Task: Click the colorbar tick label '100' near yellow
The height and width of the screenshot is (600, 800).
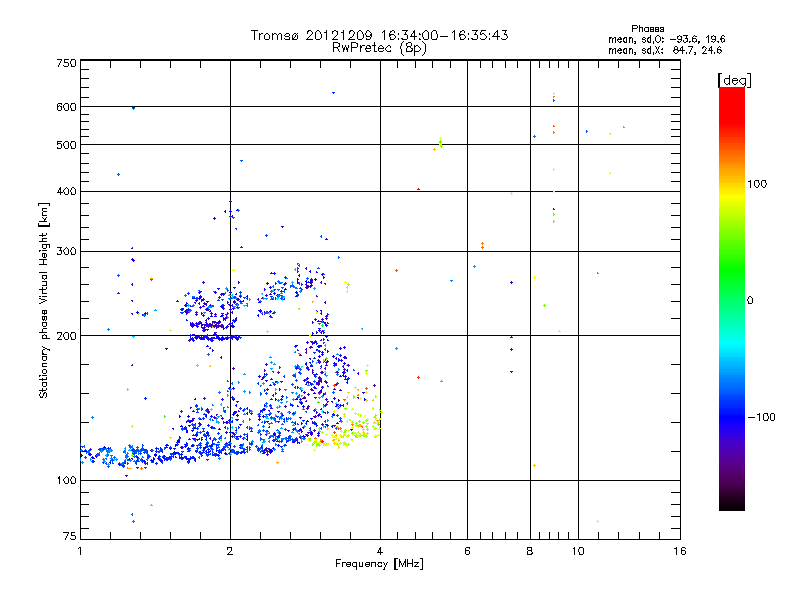Action: coord(757,184)
